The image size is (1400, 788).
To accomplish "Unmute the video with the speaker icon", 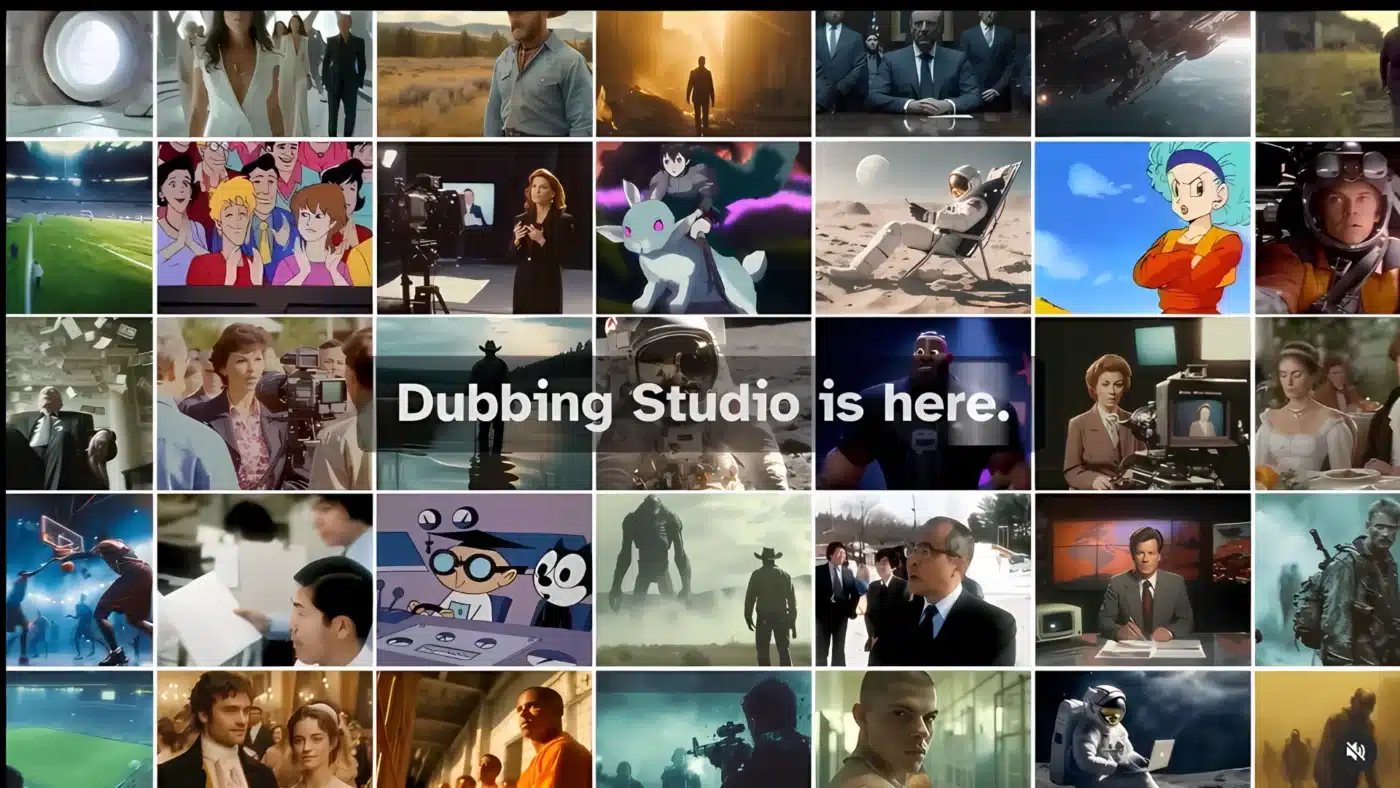I will pos(1356,751).
